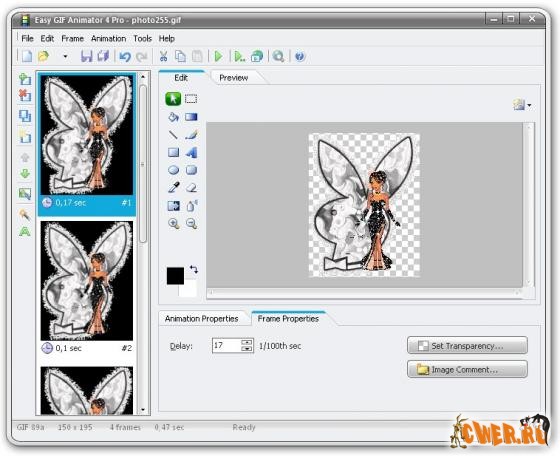This screenshot has width=560, height=456.
Task: Click the frame list scrollbar down arrow
Action: click(x=143, y=410)
